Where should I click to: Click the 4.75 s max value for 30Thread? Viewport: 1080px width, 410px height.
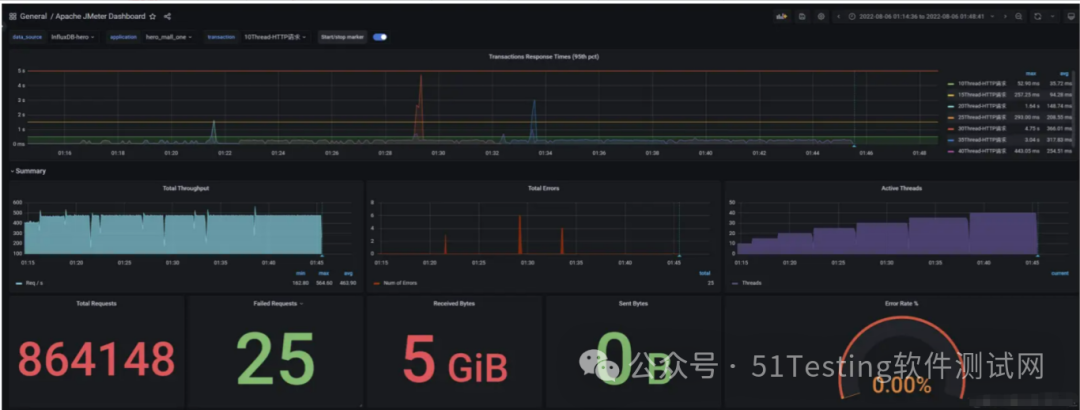(x=1030, y=128)
